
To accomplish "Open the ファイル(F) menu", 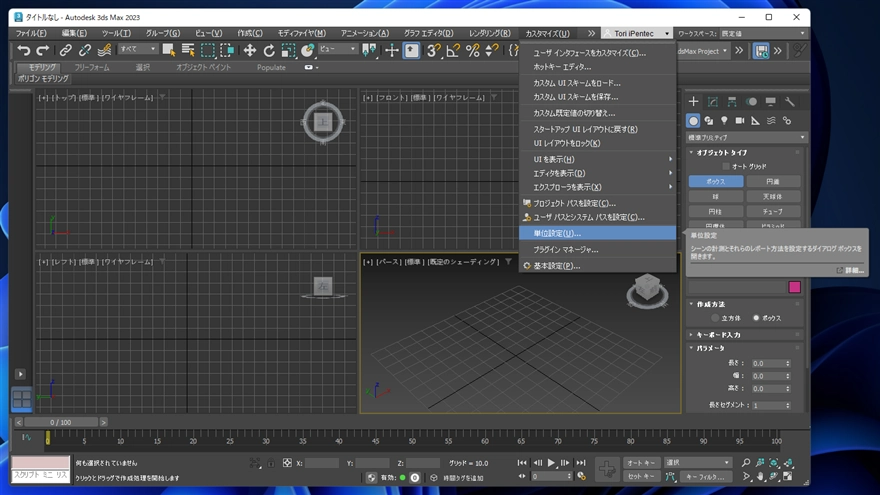I will click(31, 34).
